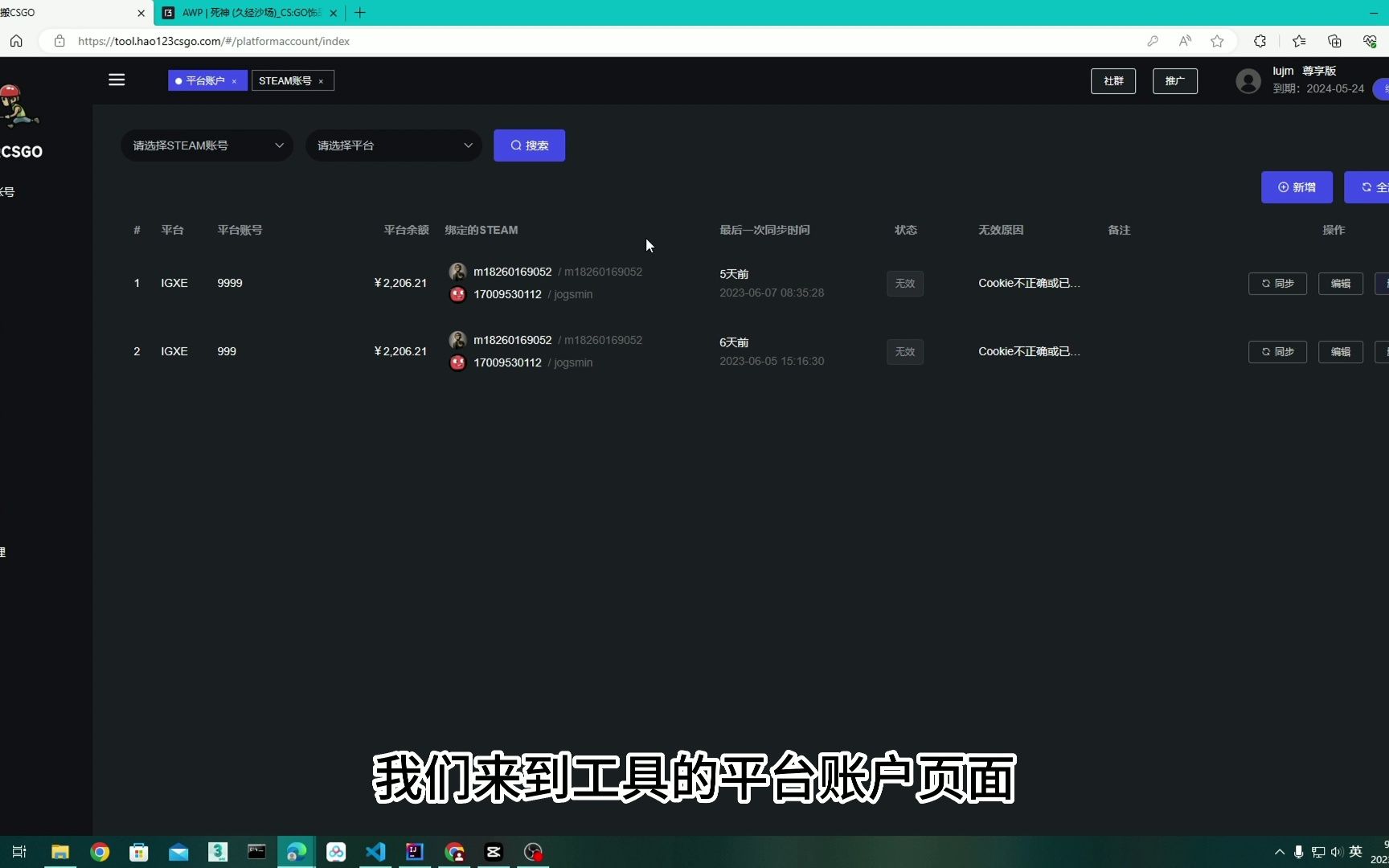
Task: Click the volume icon in system tray
Action: tap(1337, 852)
